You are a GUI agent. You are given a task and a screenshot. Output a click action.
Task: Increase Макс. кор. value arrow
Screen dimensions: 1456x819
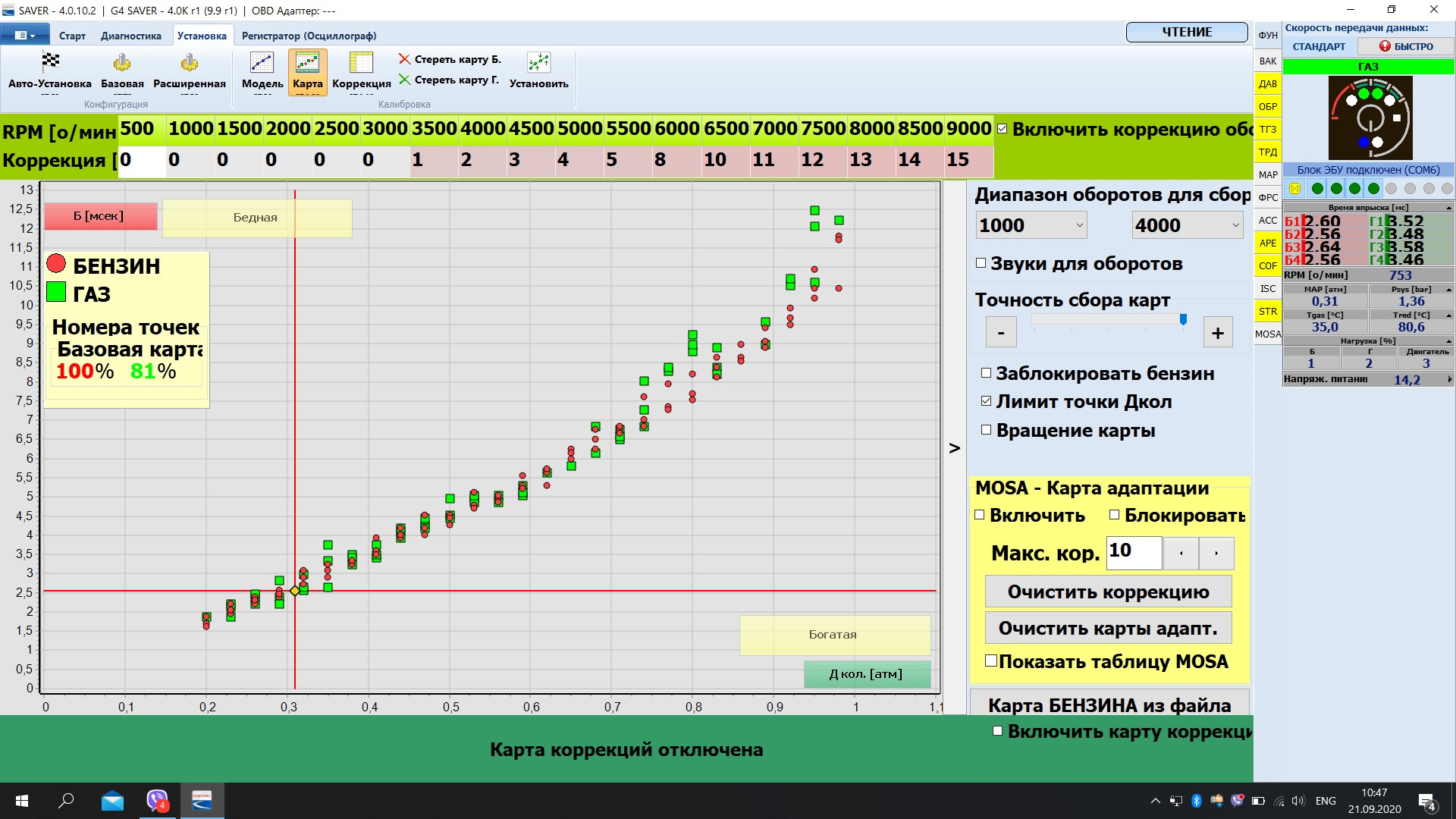pyautogui.click(x=1216, y=554)
